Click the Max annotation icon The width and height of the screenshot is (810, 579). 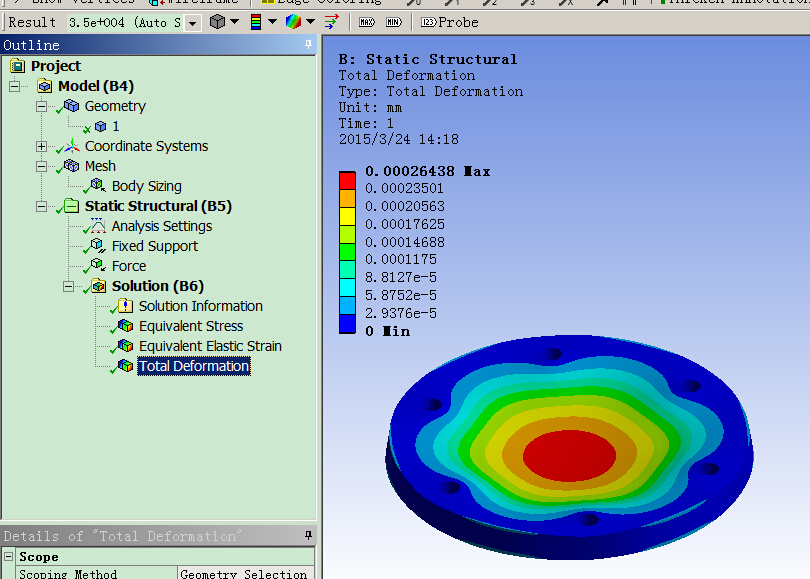pyautogui.click(x=367, y=22)
